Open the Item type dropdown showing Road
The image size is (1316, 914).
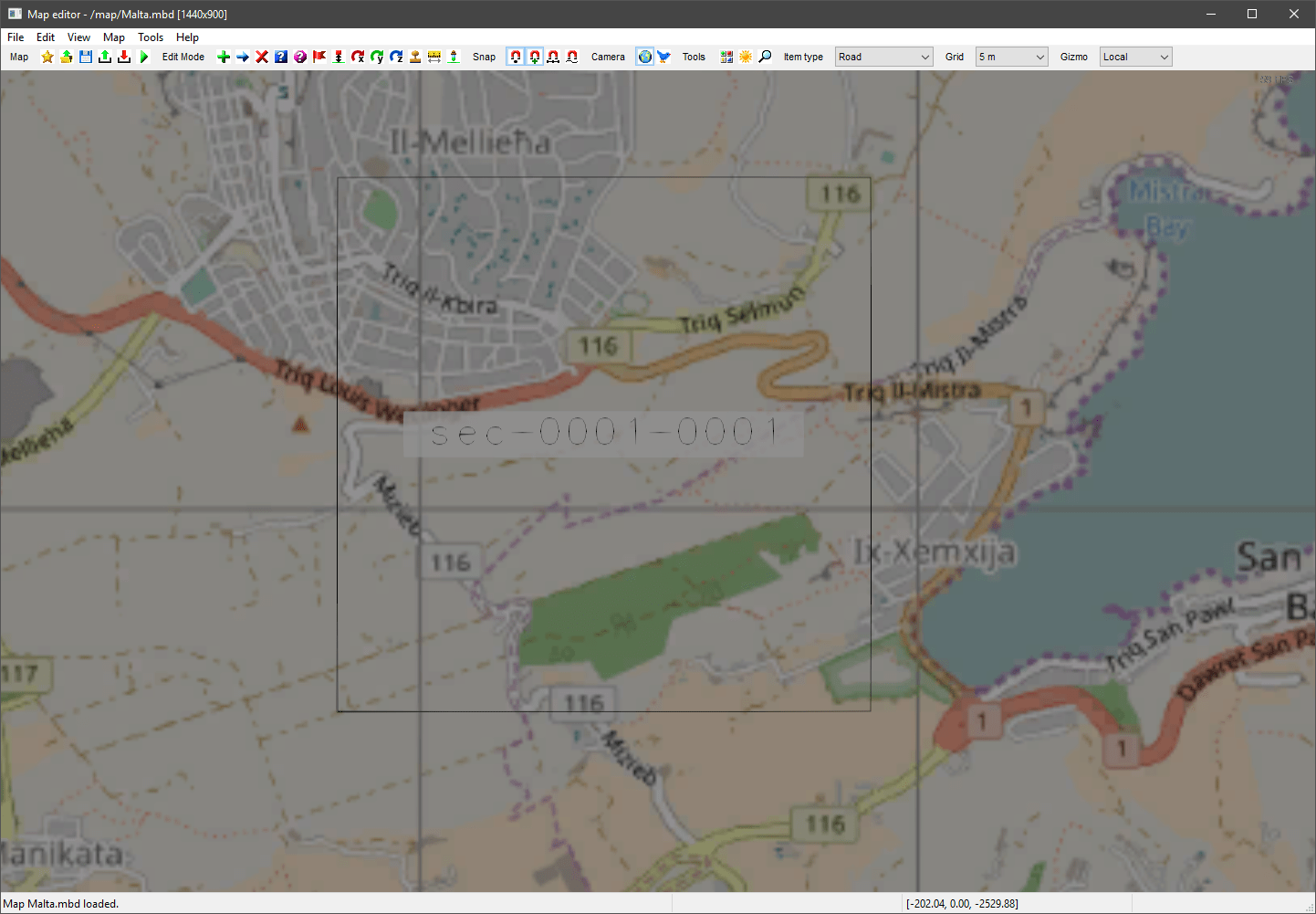coord(883,57)
